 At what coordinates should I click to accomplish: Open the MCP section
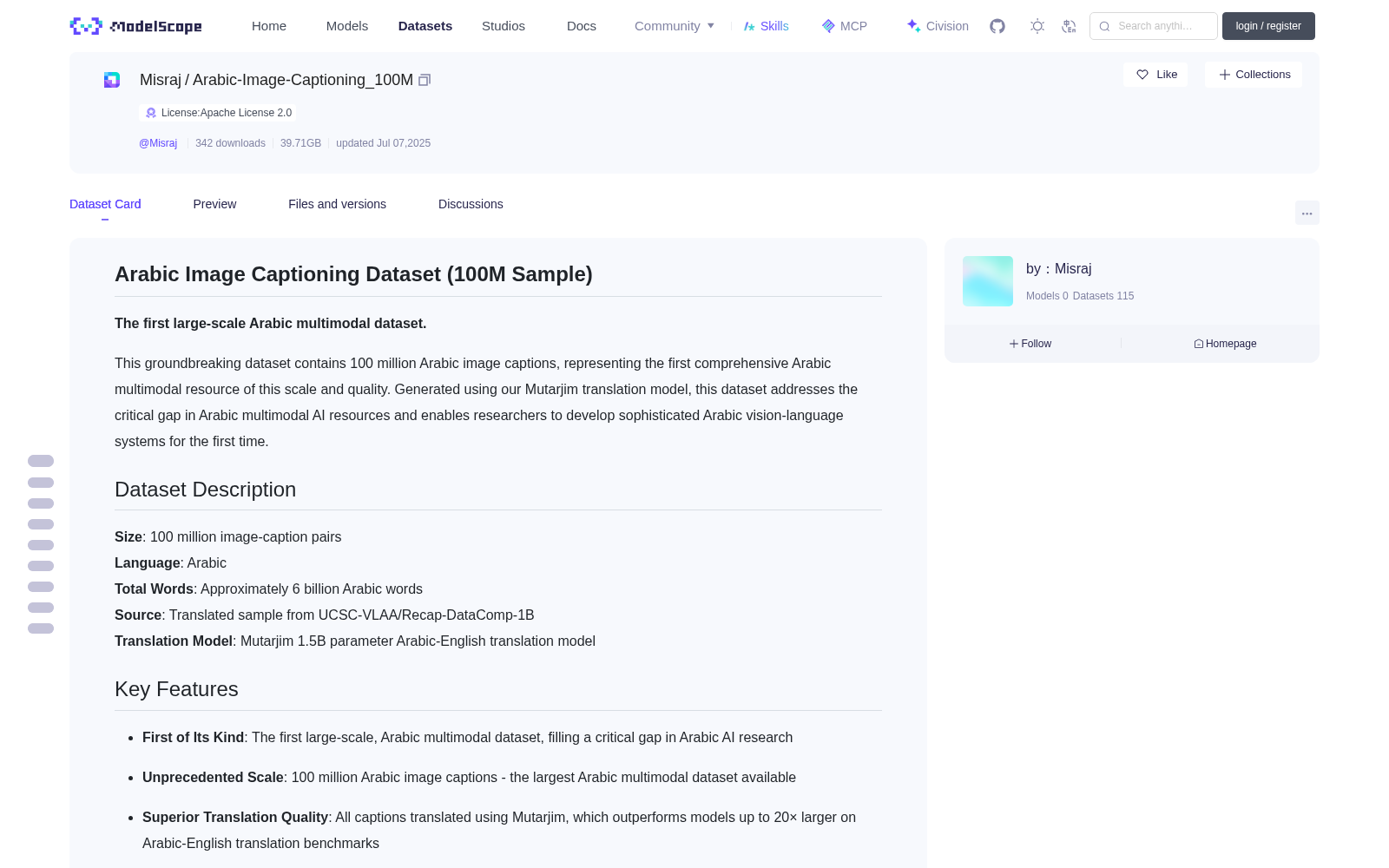(x=845, y=26)
